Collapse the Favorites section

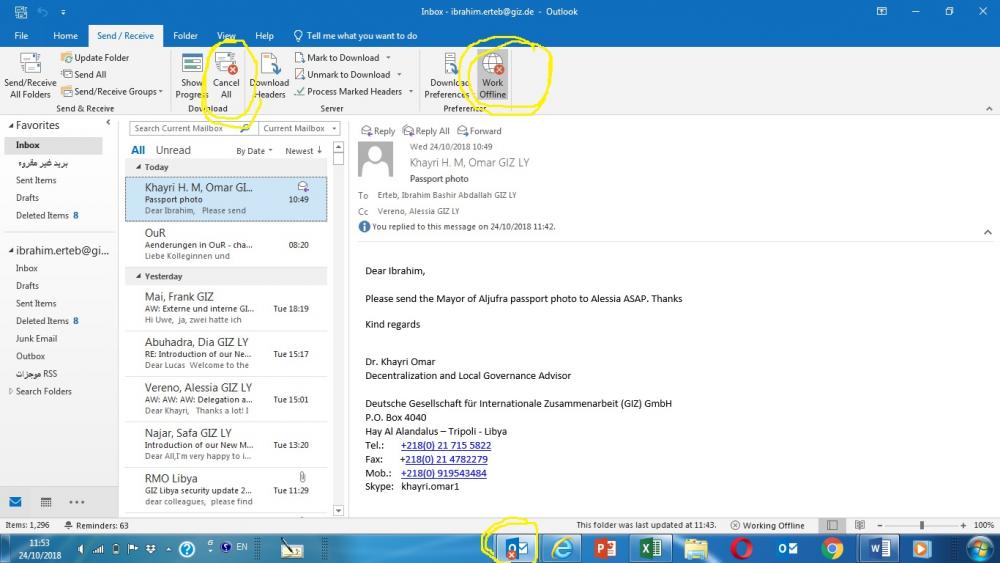10,126
